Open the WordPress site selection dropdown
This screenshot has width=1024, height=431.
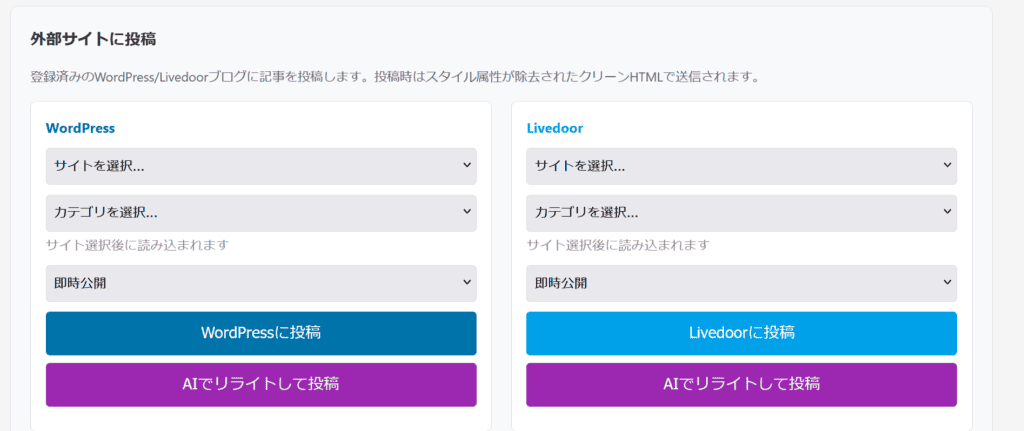tap(260, 166)
